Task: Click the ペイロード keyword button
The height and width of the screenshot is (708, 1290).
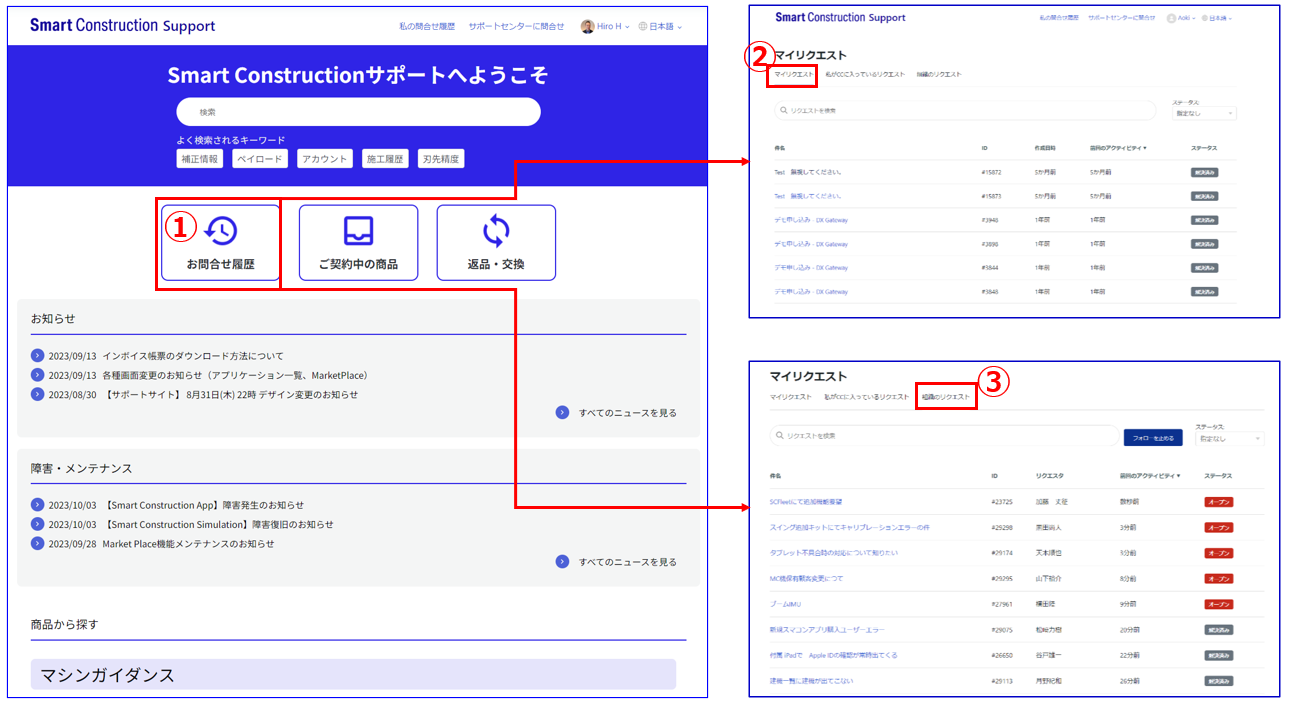Action: point(261,159)
